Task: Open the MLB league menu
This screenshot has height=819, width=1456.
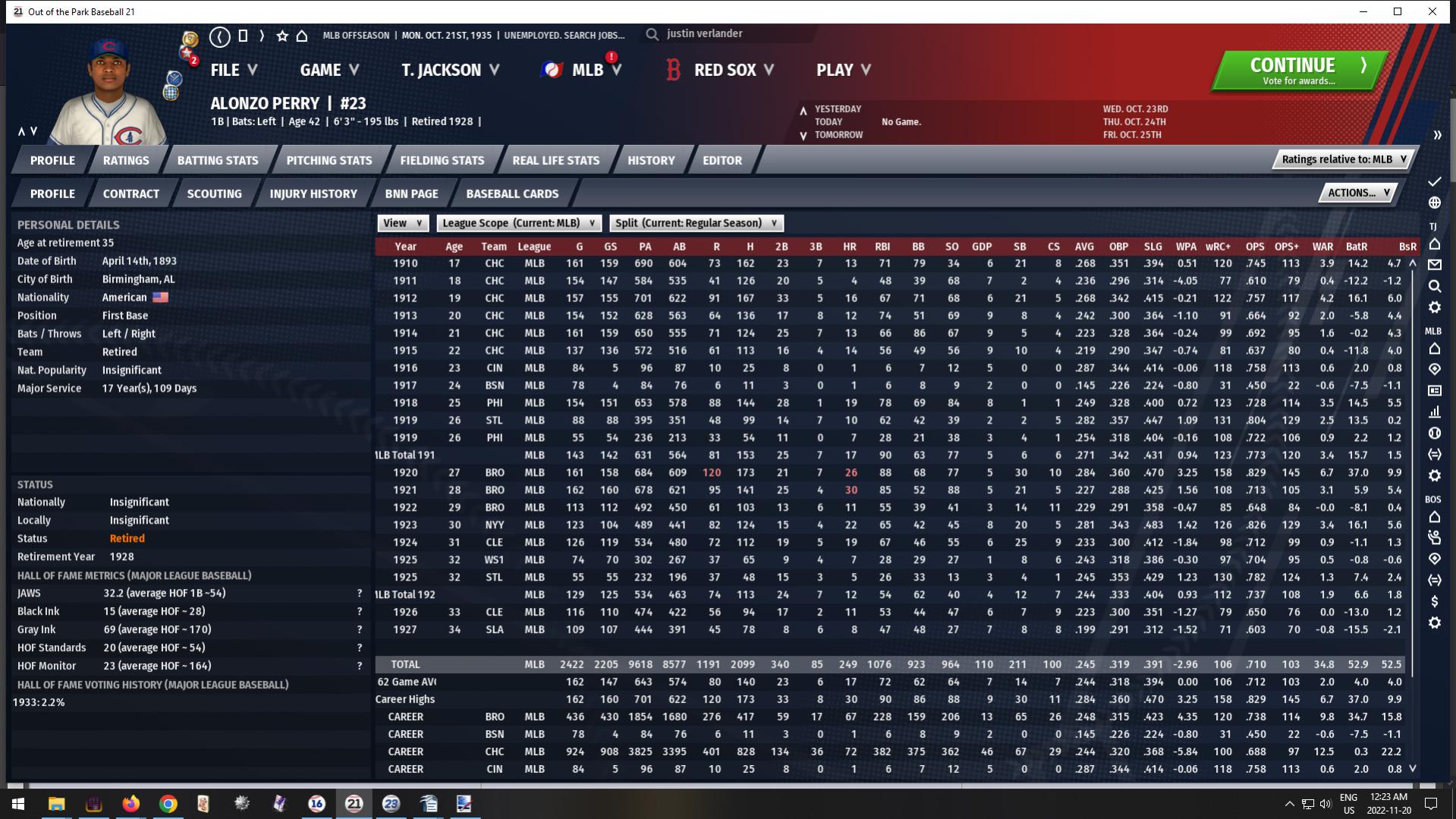Action: (x=582, y=70)
